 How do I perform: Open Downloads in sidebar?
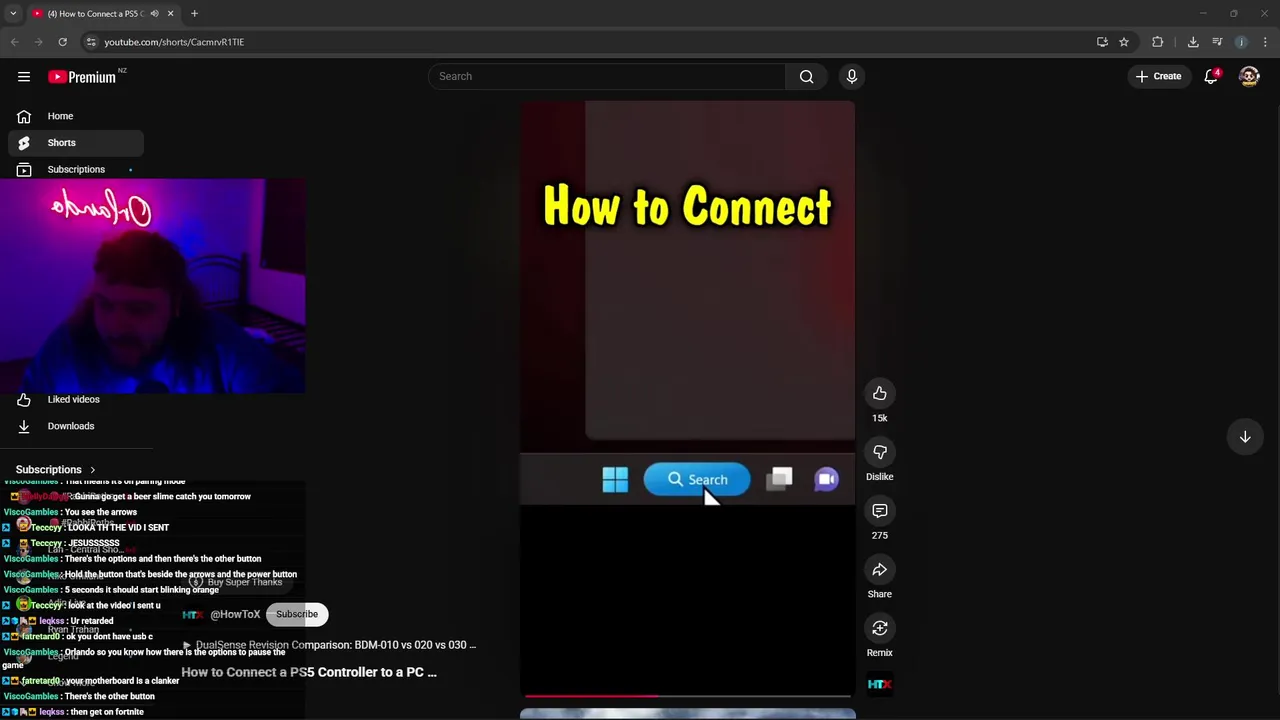click(x=76, y=426)
